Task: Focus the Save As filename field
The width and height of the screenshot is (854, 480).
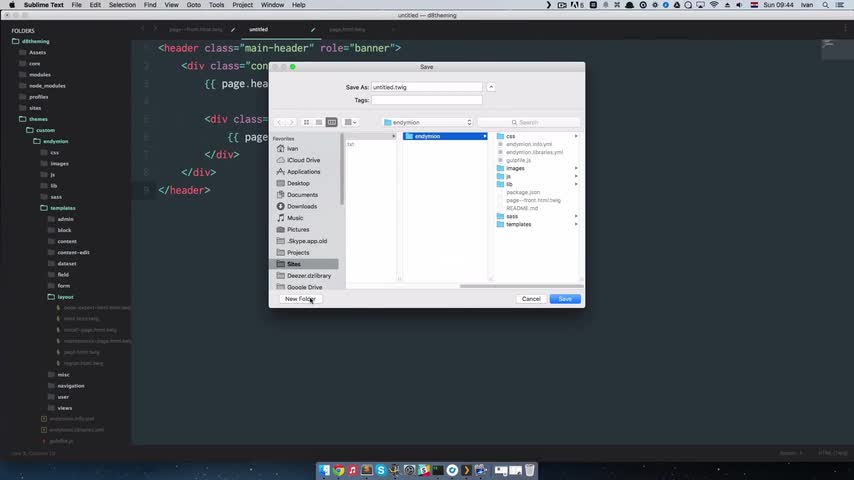Action: pyautogui.click(x=426, y=87)
